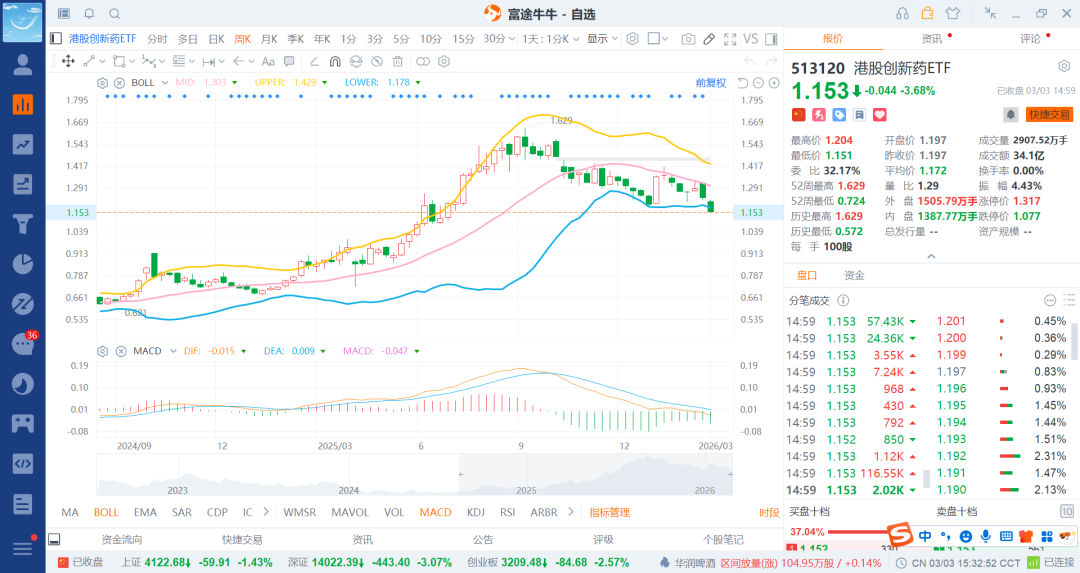Open the price alert bell icon
This screenshot has height=573, width=1080.
tap(1011, 115)
